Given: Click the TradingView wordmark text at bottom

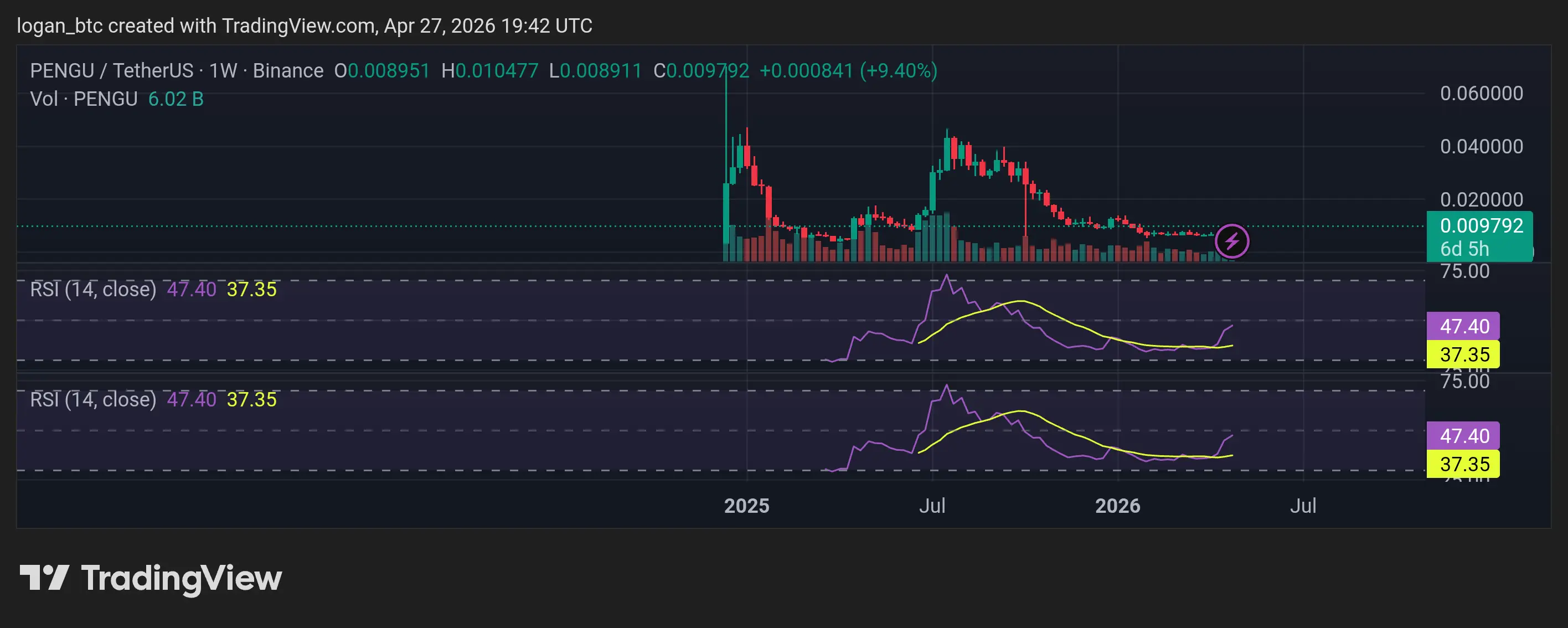Looking at the screenshot, I should coord(182,579).
